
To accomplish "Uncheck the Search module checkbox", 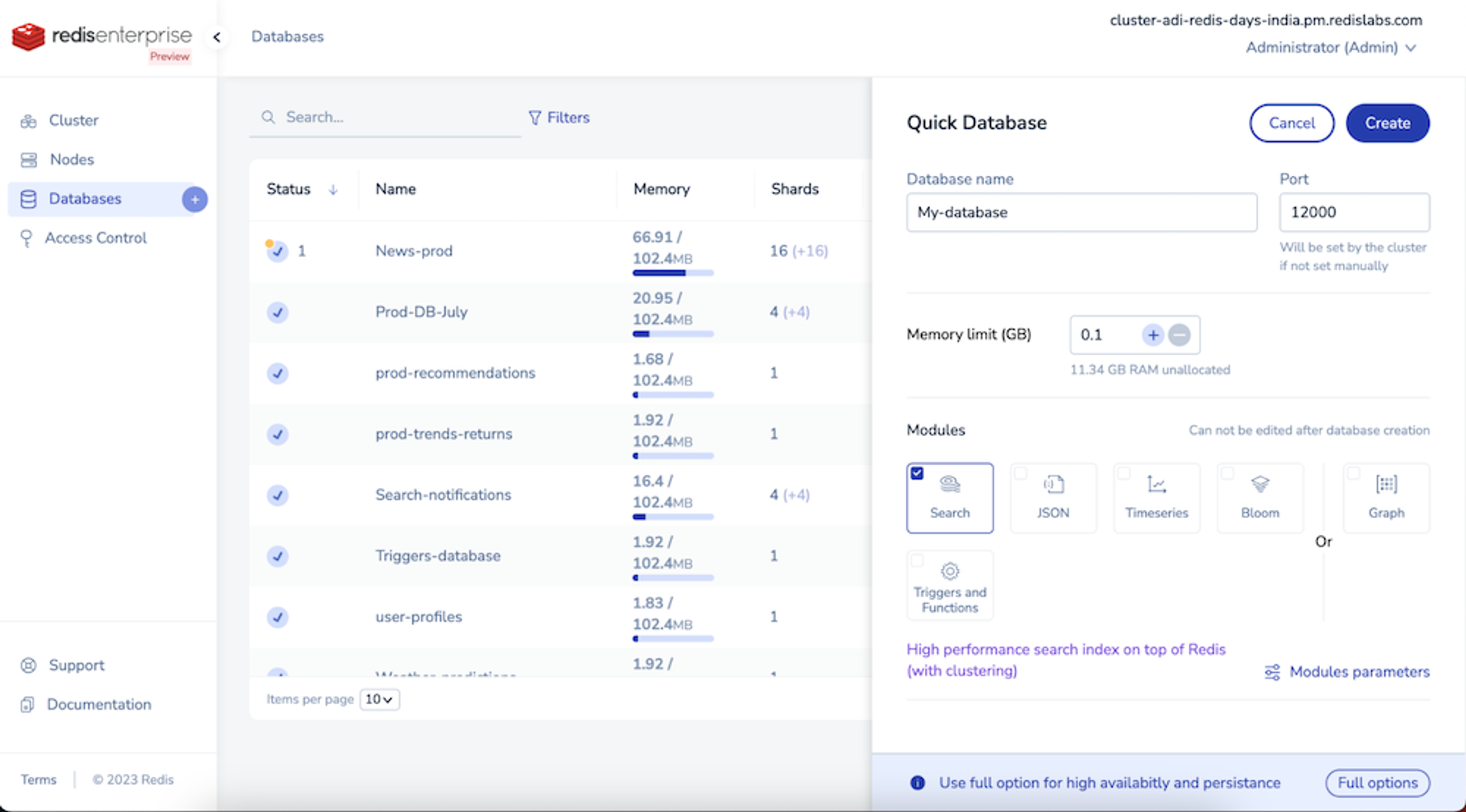I will point(917,473).
